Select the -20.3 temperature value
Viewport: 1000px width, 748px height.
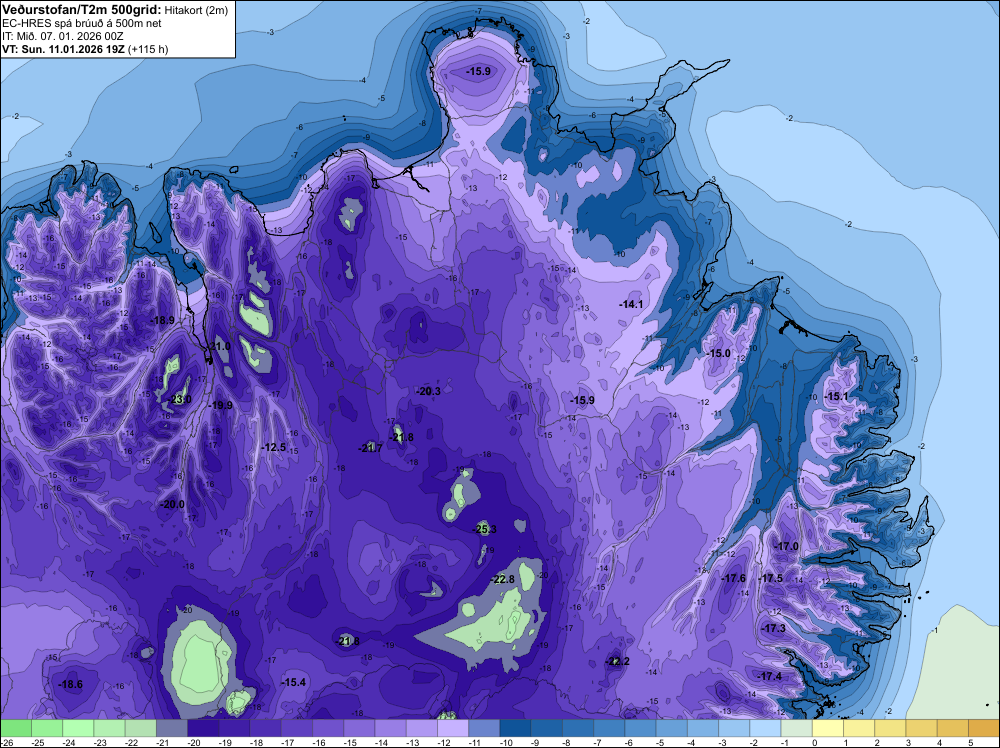coord(429,391)
